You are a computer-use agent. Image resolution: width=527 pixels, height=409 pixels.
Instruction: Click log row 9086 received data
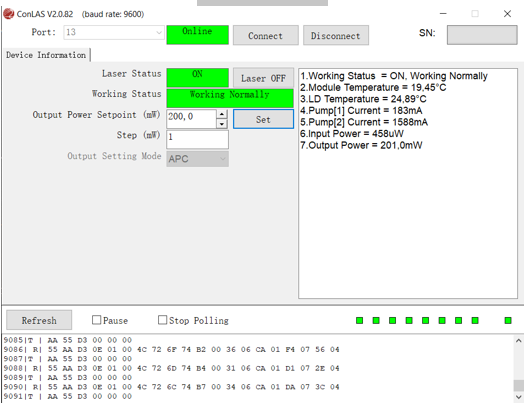point(171,350)
